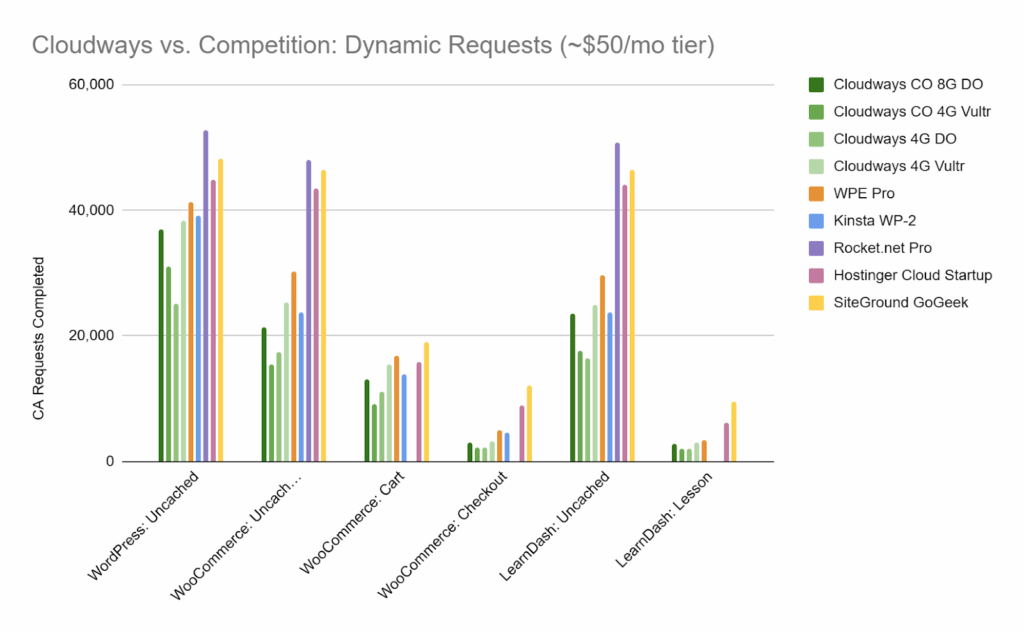Select the blue Kinsta WP-2 legend swatch
Viewport: 1024px width, 631px height.
pyautogui.click(x=815, y=220)
